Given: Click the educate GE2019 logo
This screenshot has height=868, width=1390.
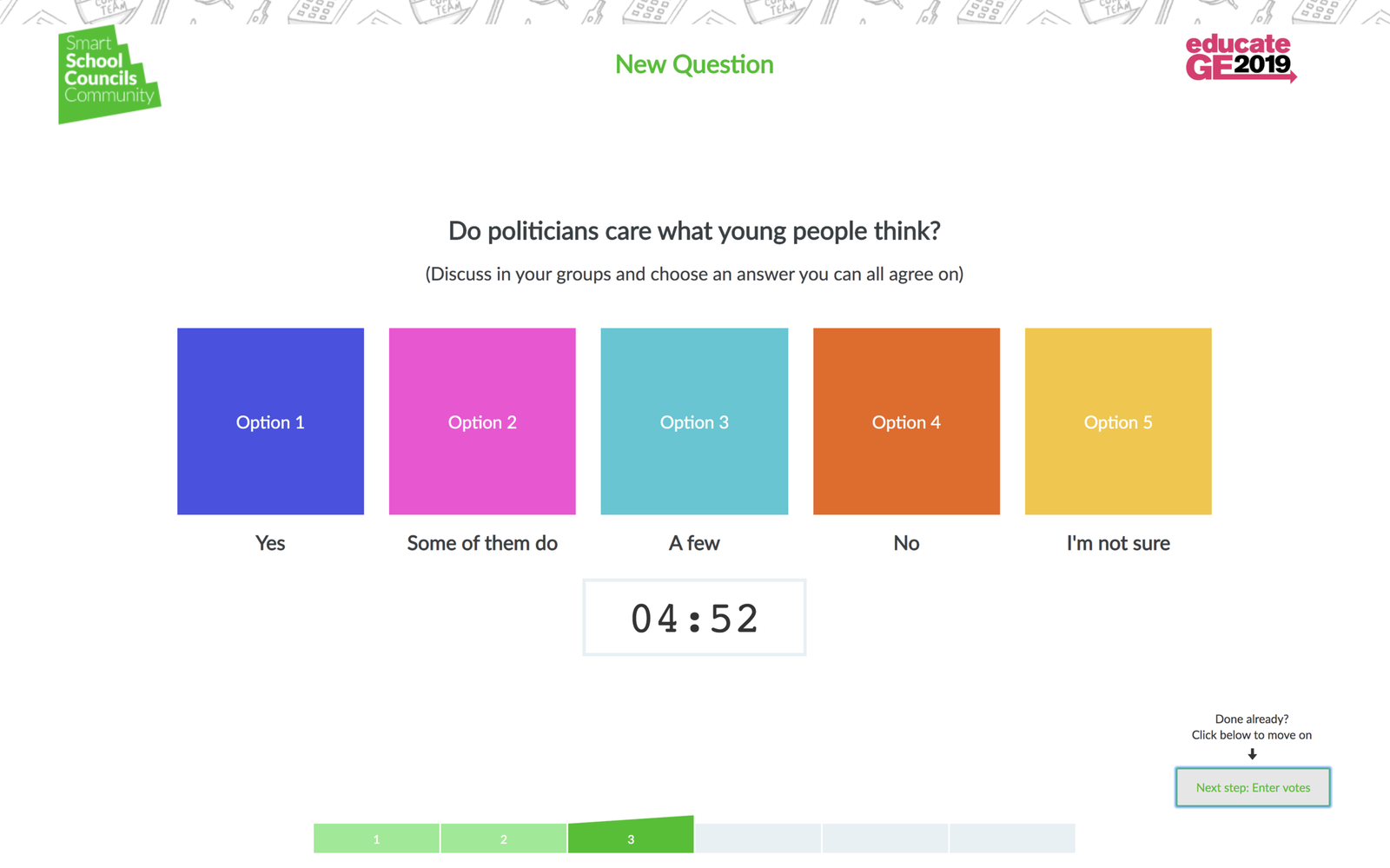Looking at the screenshot, I should pyautogui.click(x=1241, y=58).
